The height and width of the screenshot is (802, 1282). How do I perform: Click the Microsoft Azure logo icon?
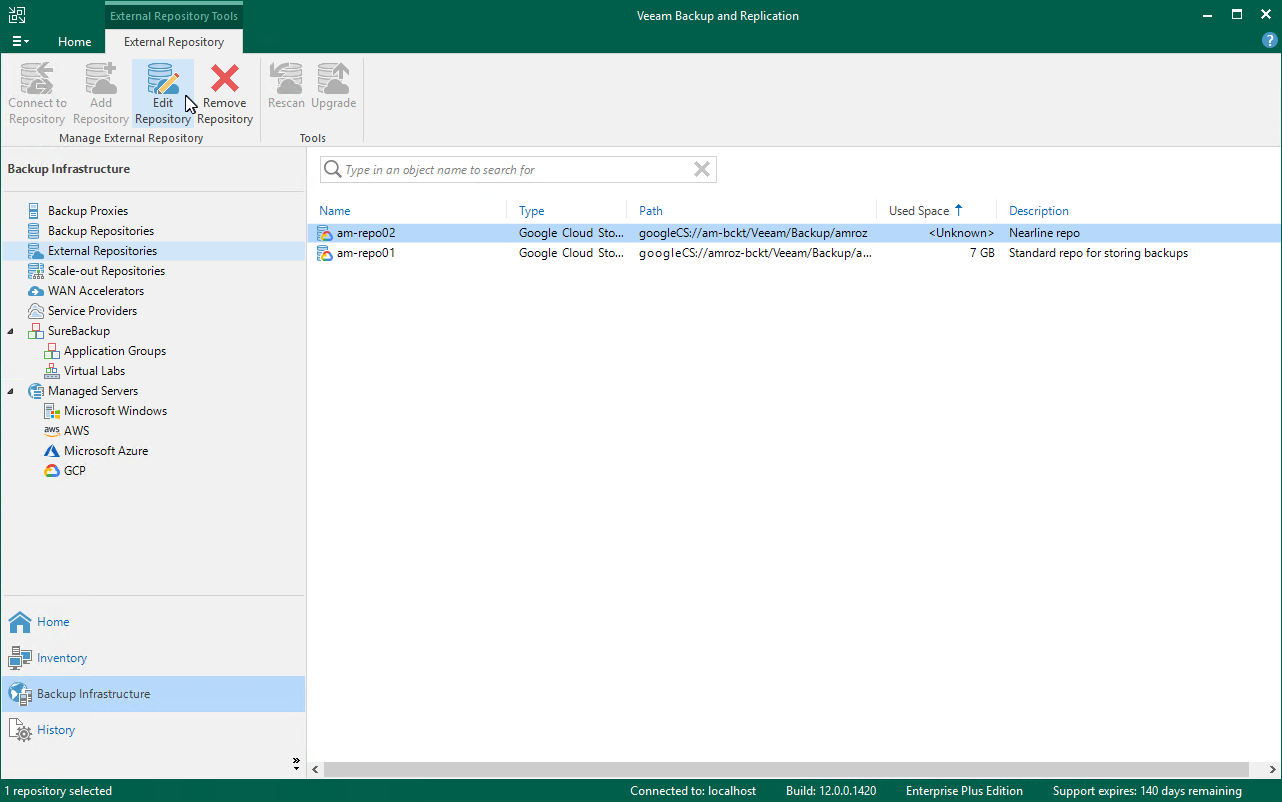pyautogui.click(x=52, y=451)
